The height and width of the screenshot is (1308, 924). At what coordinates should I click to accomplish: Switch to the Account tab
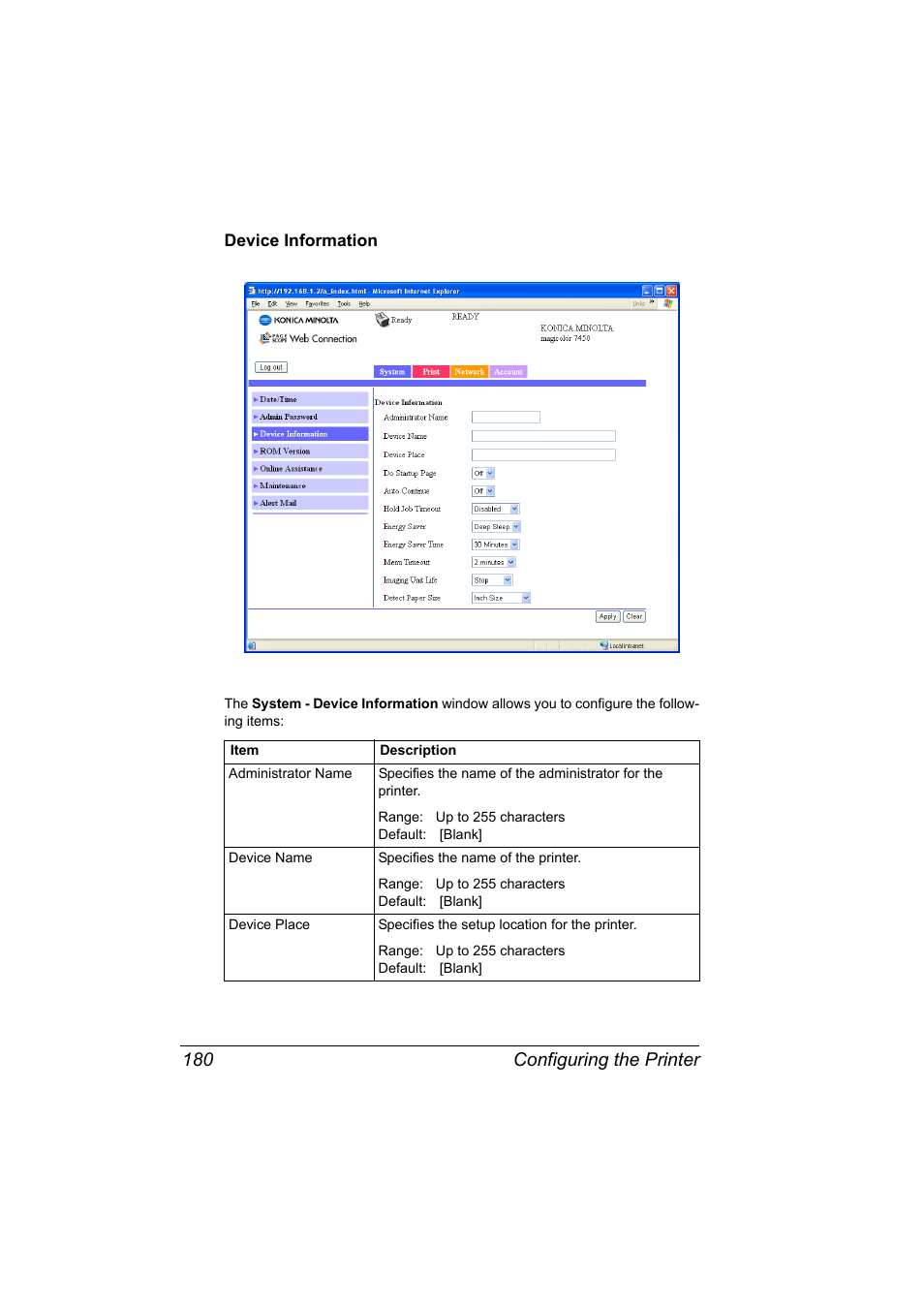pos(508,372)
